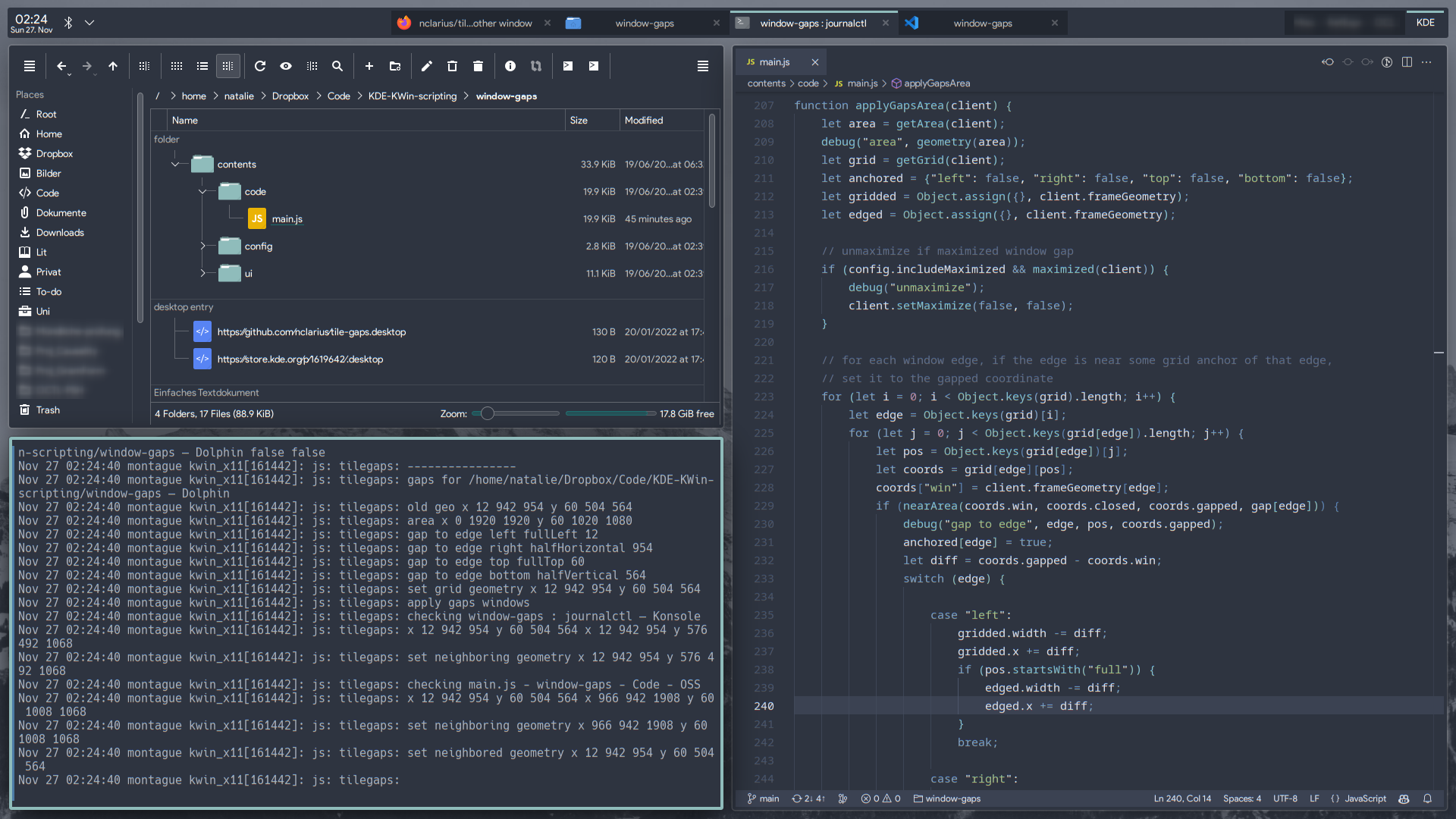Click the zoom slider handle
Screen dimensions: 1456x819
[488, 414]
